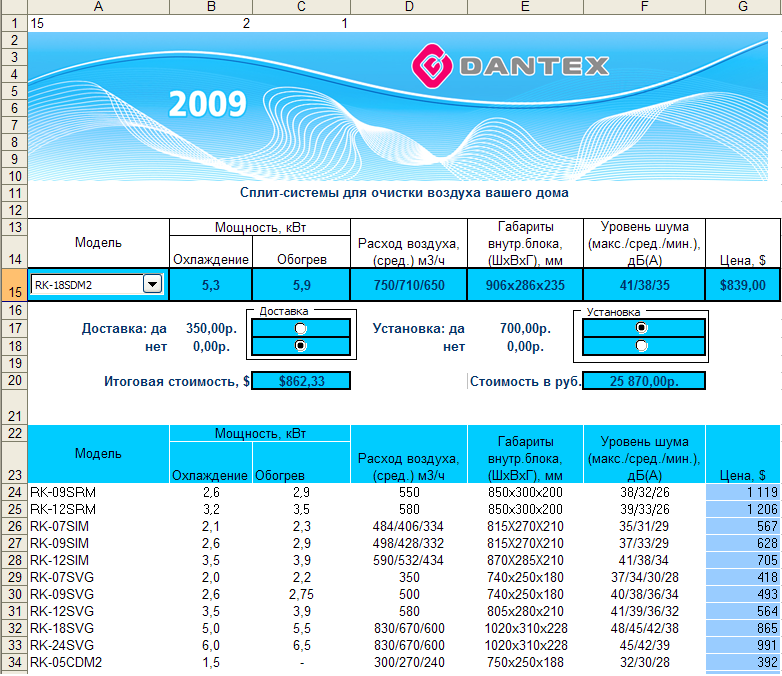782x676 pixels.
Task: Open the RK-18SDM2 model dropdown arrow
Action: (153, 284)
